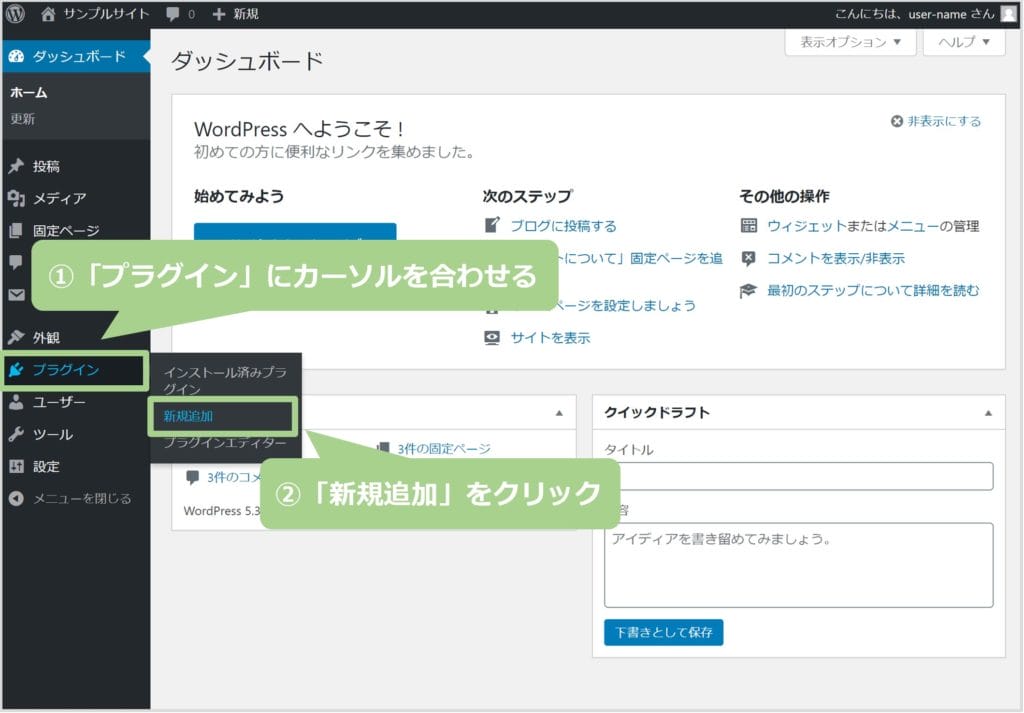Screen dimensions: 1024x713
Task: Open the ホーム submenu item
Action: tap(29, 92)
